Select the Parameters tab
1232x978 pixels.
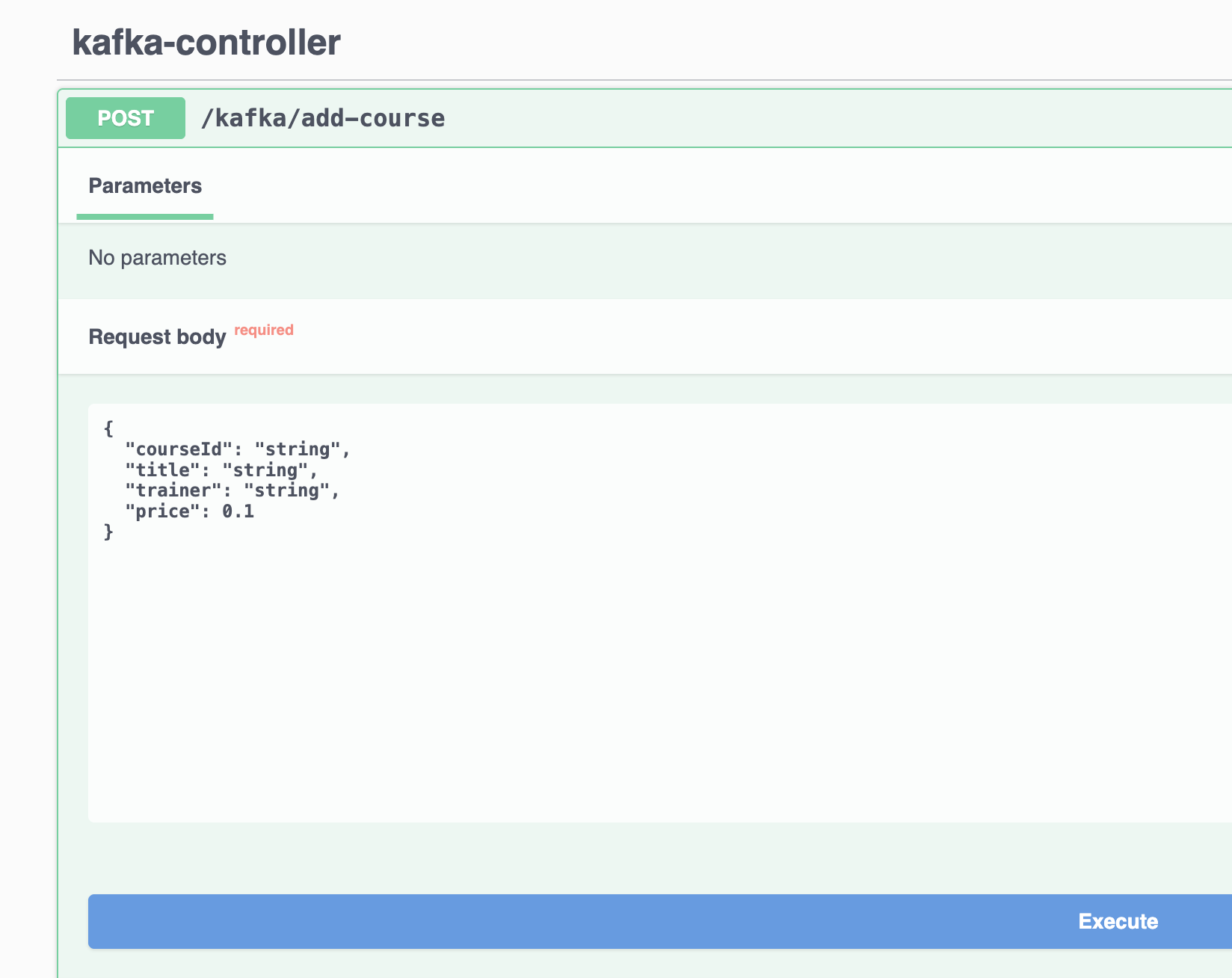click(x=145, y=186)
